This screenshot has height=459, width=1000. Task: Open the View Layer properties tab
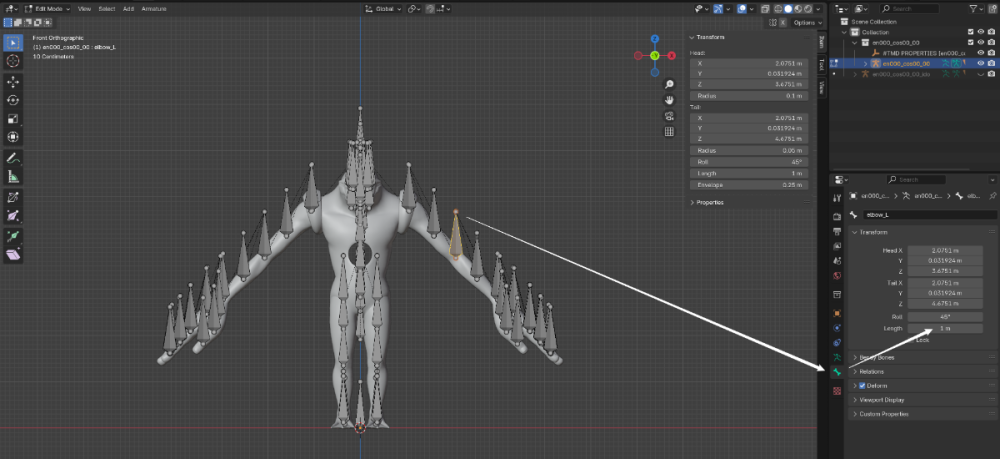point(837,246)
